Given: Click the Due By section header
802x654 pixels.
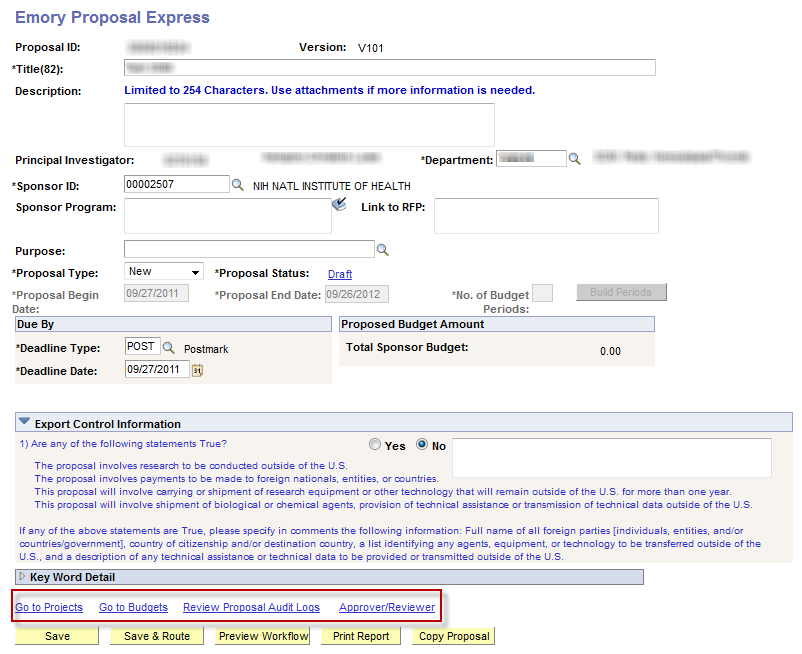Looking at the screenshot, I should coord(173,324).
